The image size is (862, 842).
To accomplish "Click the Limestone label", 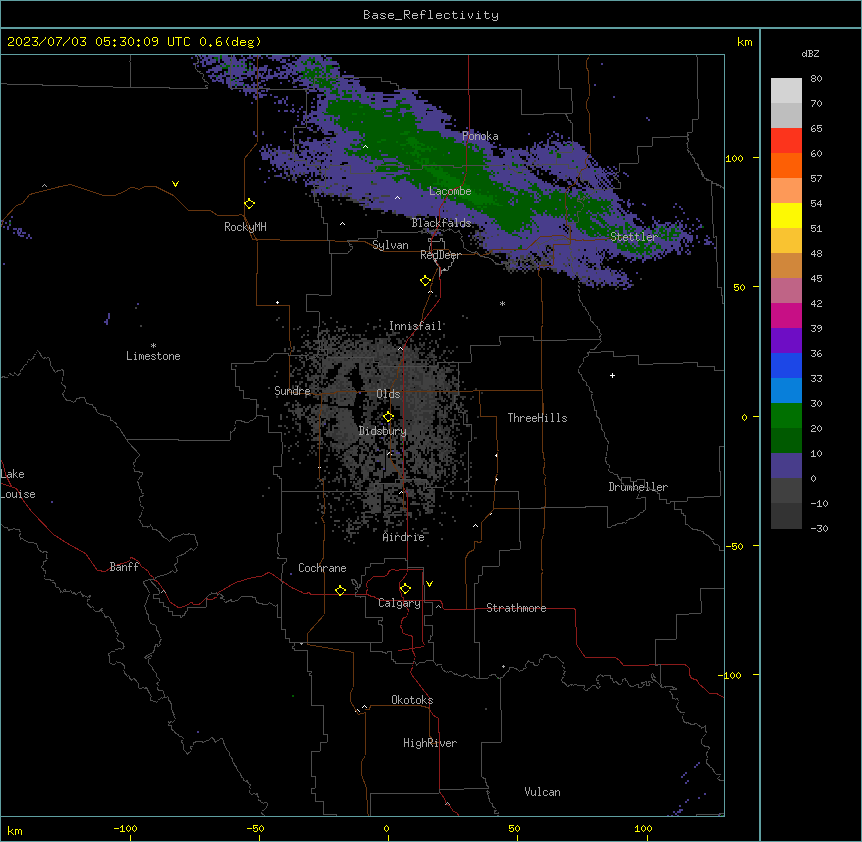I will [153, 356].
